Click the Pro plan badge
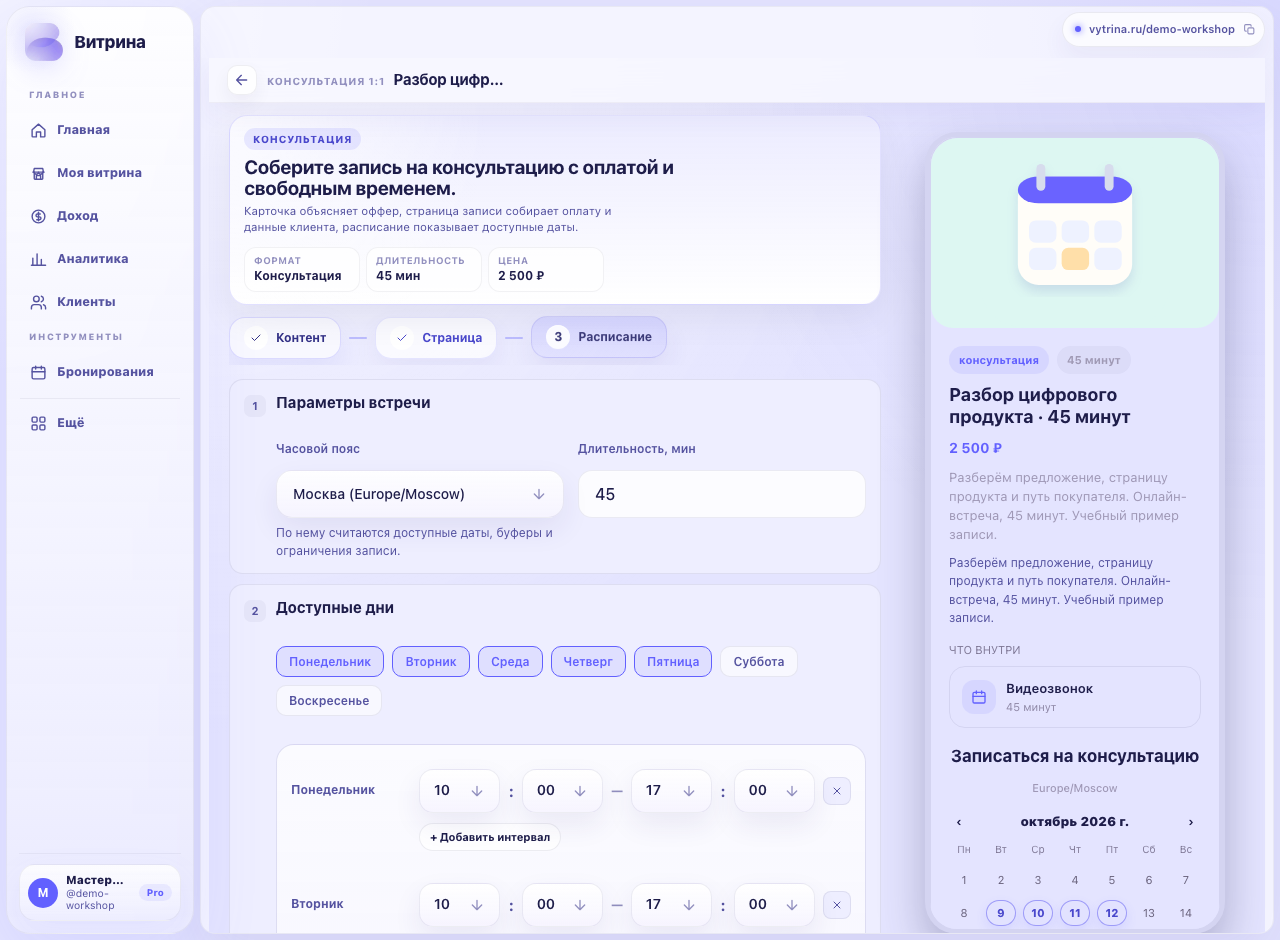 click(155, 893)
